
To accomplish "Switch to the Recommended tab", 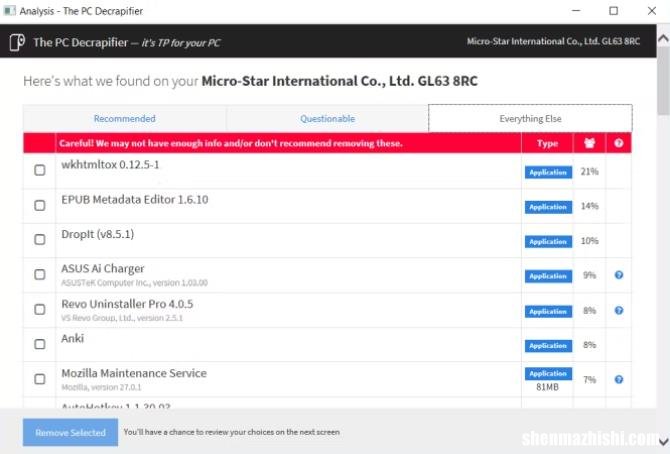I will (x=124, y=118).
